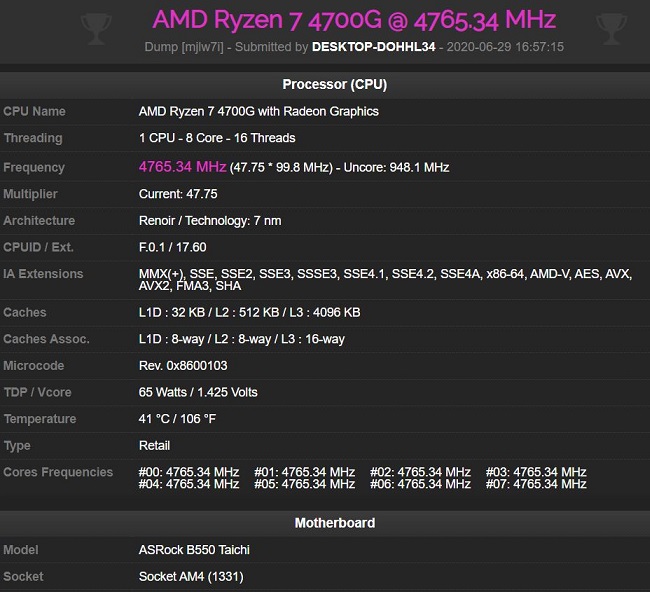Click core '#05: 4765.34 MHz' frequency

pyautogui.click(x=305, y=484)
